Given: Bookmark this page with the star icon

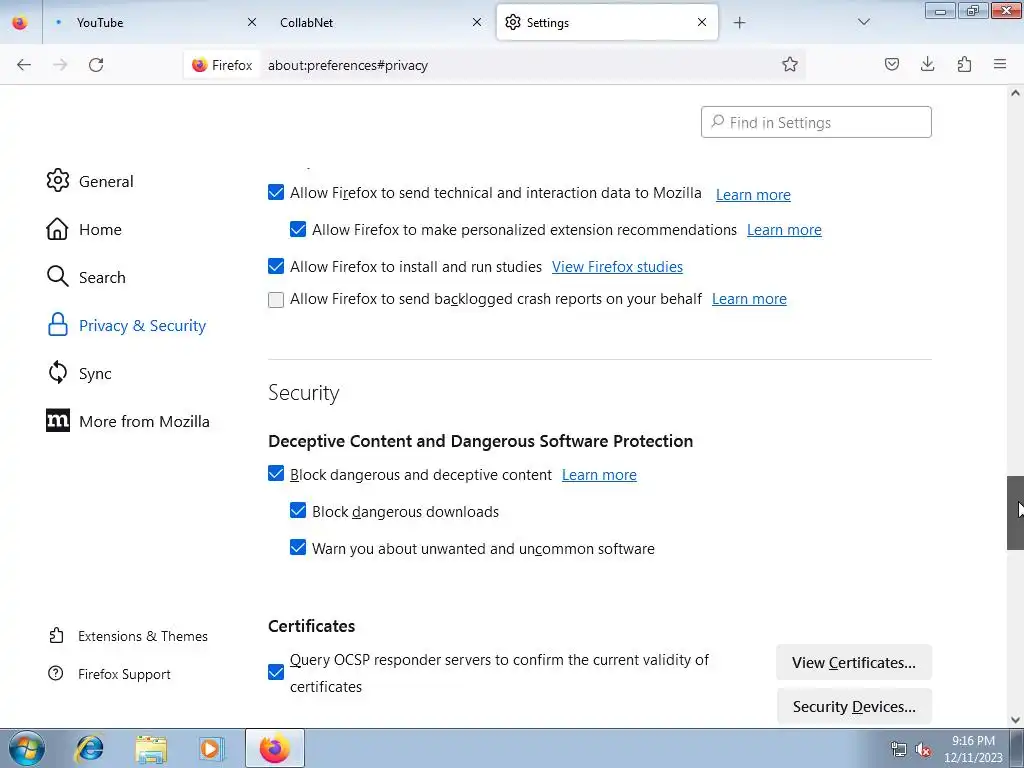Looking at the screenshot, I should pyautogui.click(x=790, y=64).
